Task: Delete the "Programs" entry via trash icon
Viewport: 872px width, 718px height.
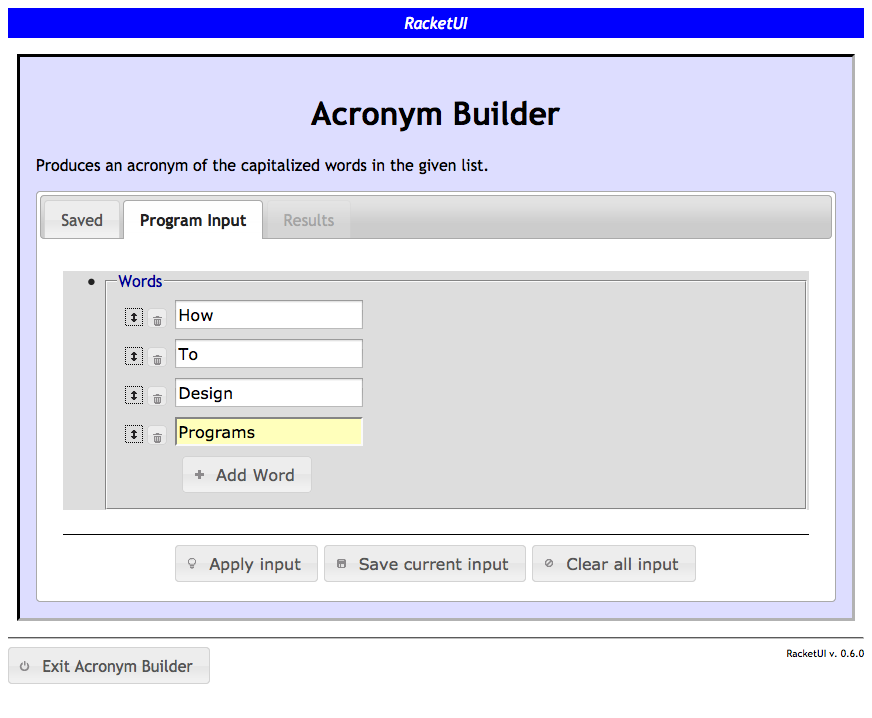Action: [x=157, y=437]
